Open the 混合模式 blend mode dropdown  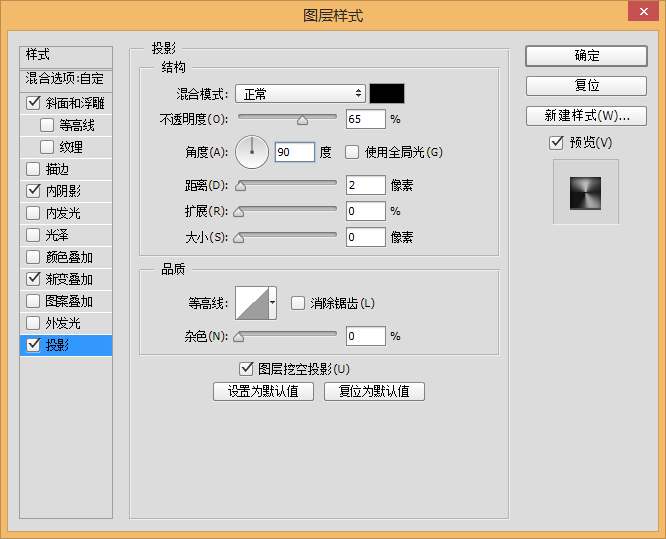tap(300, 93)
